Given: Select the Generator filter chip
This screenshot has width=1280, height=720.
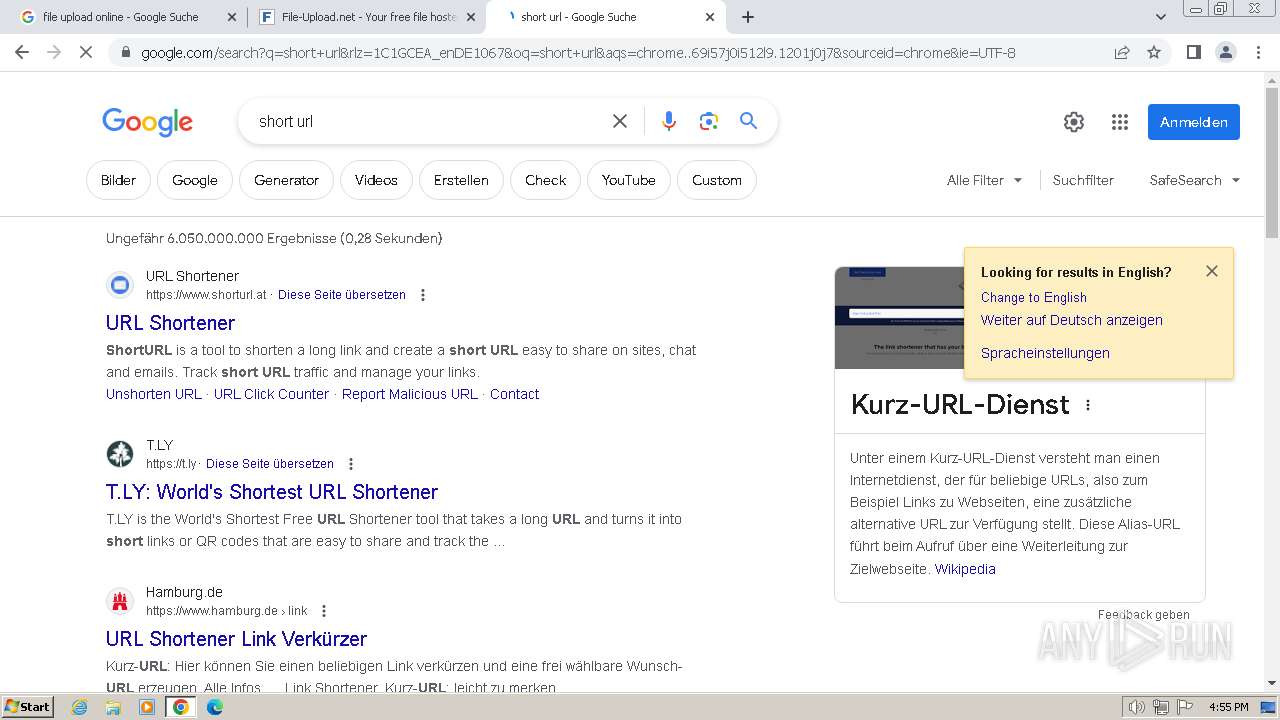Looking at the screenshot, I should (x=286, y=180).
